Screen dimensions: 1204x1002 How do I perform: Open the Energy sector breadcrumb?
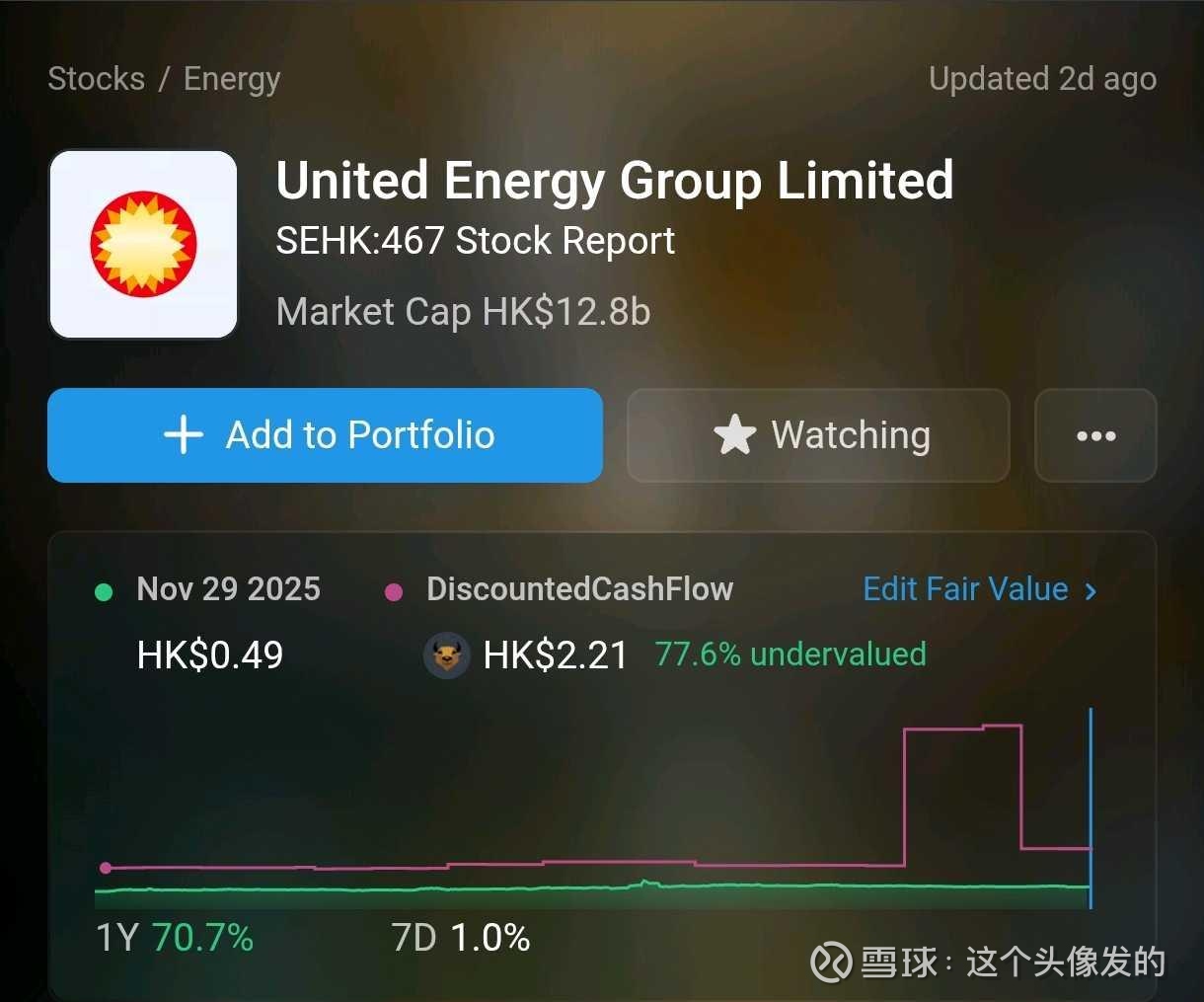[x=232, y=79]
